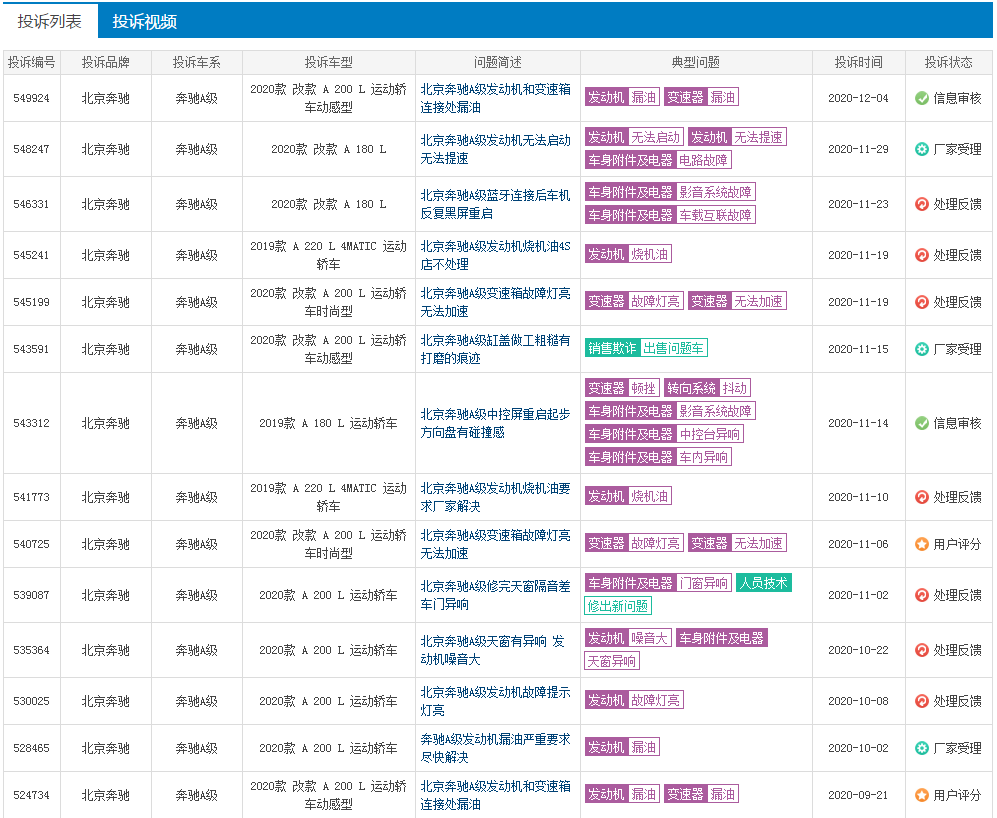Select complaint number 543312
This screenshot has height=818, width=997.
pos(31,424)
